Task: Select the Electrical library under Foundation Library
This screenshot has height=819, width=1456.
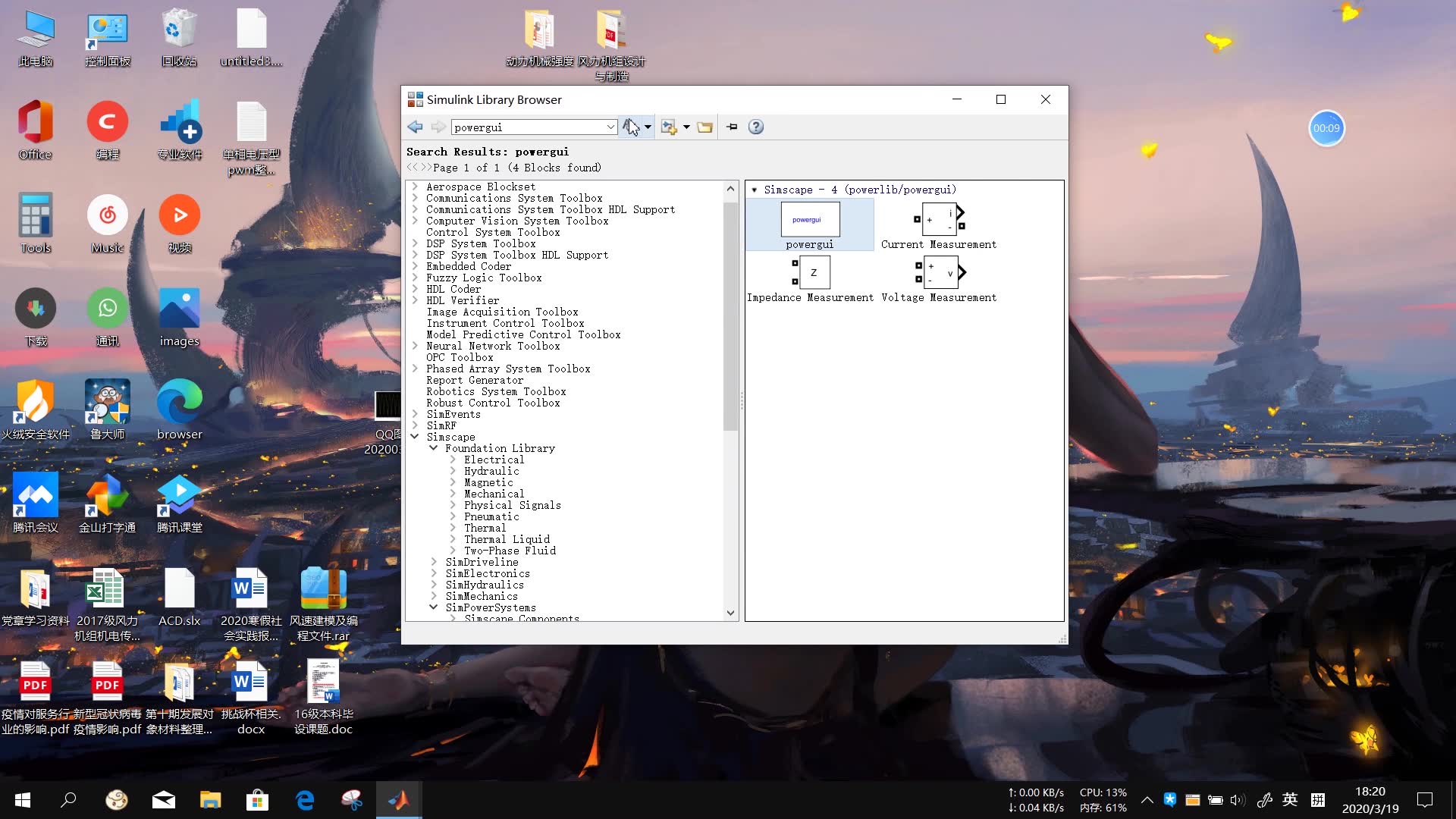Action: pos(494,460)
